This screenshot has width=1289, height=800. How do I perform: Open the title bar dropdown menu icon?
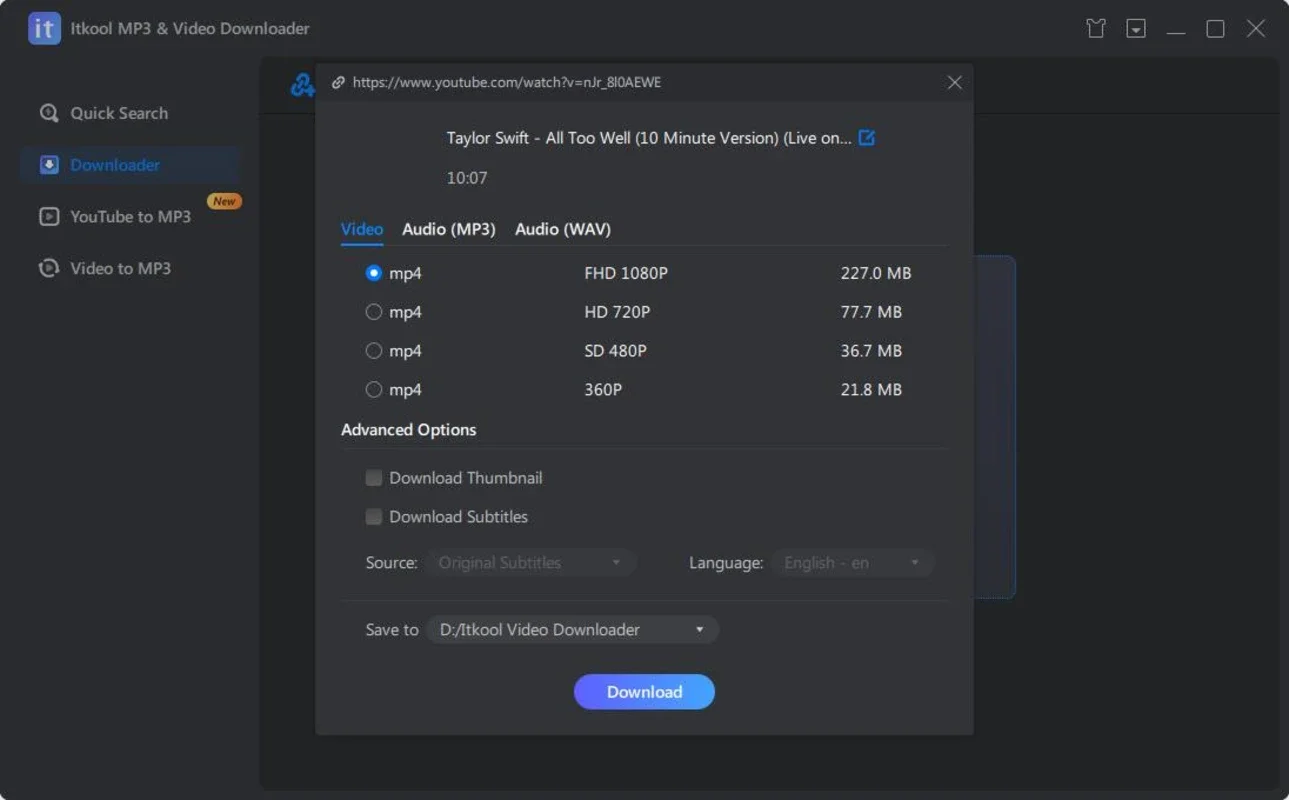1136,29
